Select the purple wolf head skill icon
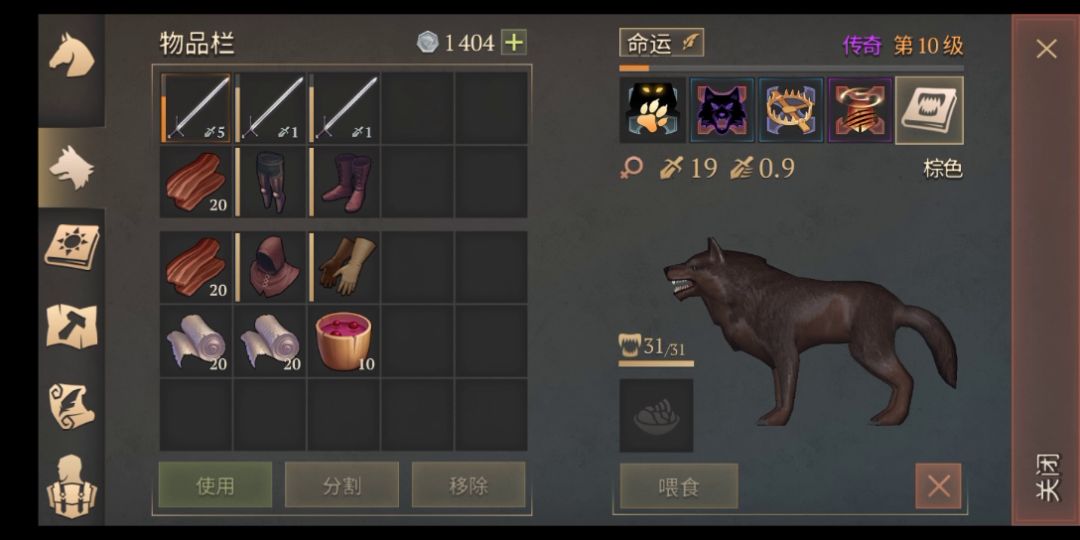This screenshot has height=540, width=1080. tap(722, 110)
